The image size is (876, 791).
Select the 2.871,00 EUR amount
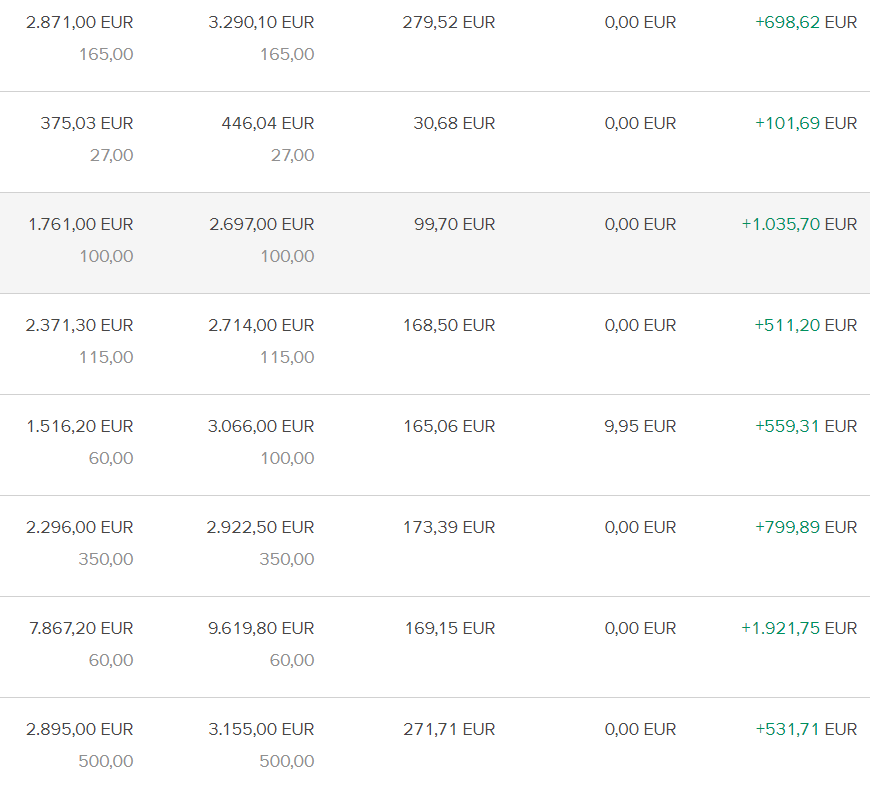tap(79, 22)
